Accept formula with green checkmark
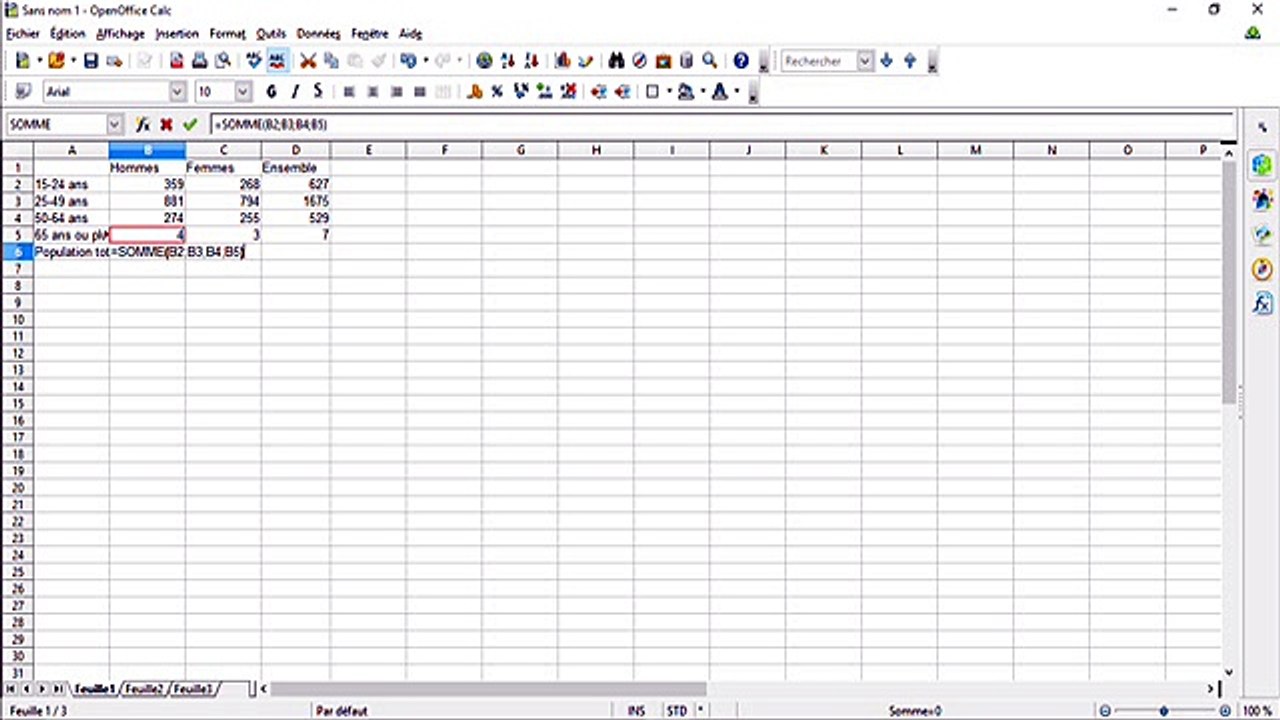The width and height of the screenshot is (1280, 720). click(x=190, y=125)
